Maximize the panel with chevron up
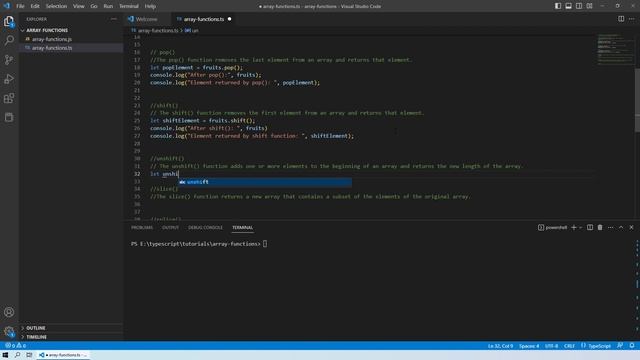 coord(621,227)
